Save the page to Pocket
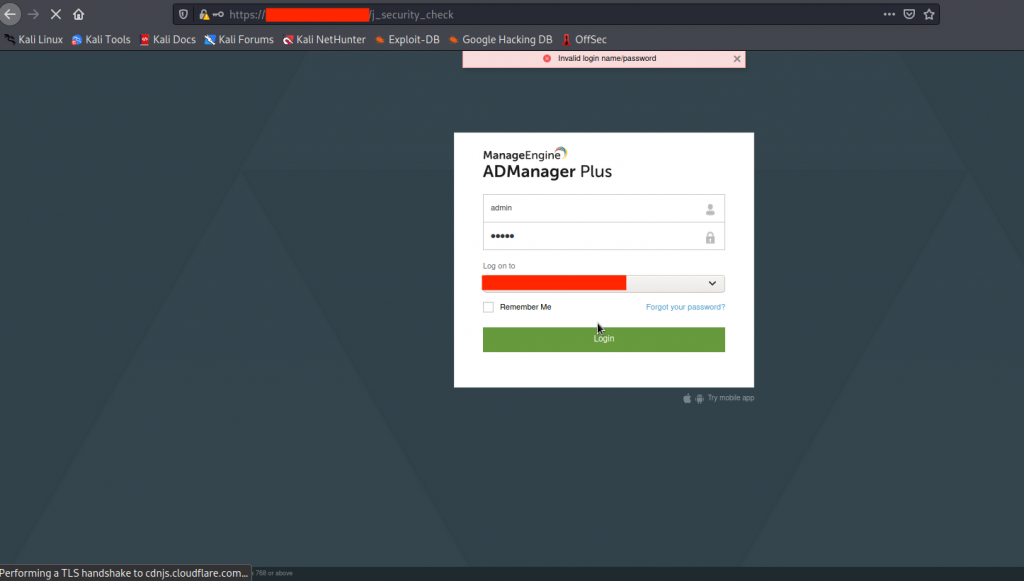 click(909, 14)
